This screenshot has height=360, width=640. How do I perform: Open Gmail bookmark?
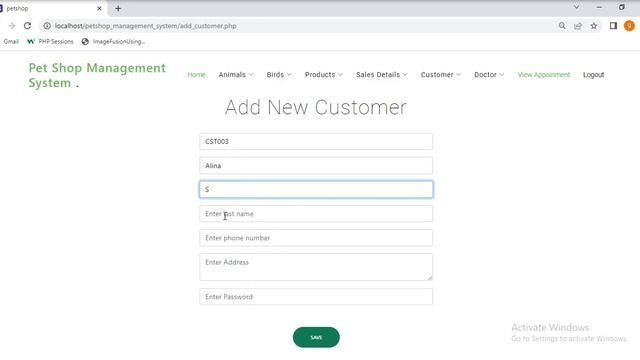(11, 41)
